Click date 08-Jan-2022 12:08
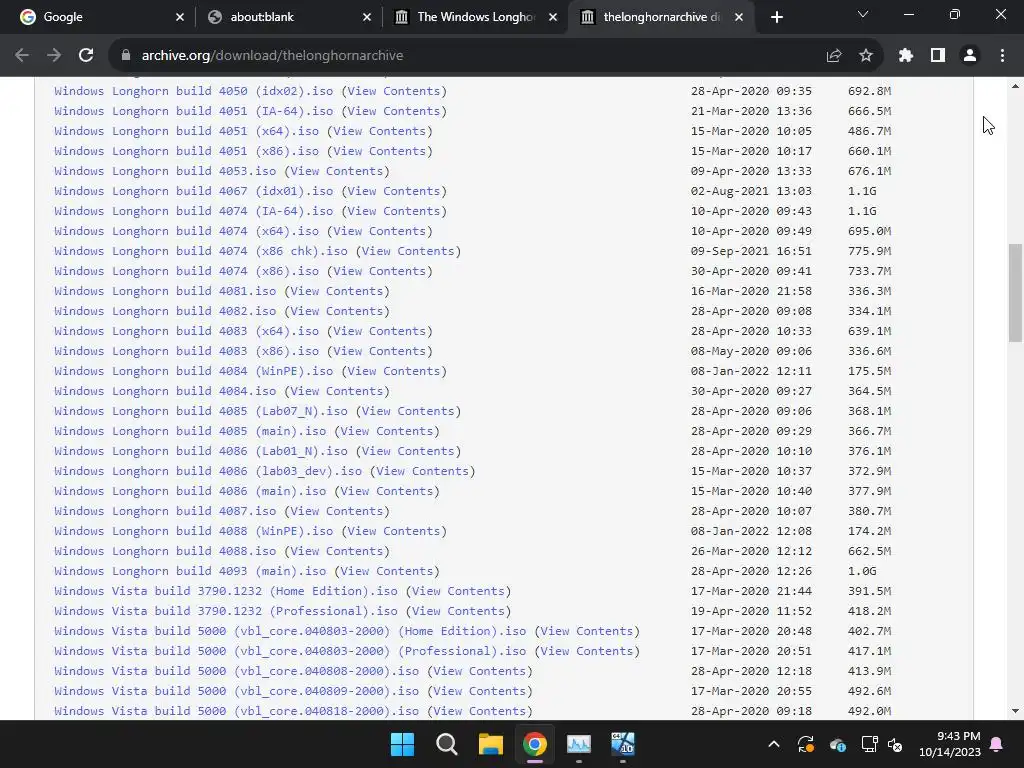Image resolution: width=1024 pixels, height=768 pixels. coord(751,531)
